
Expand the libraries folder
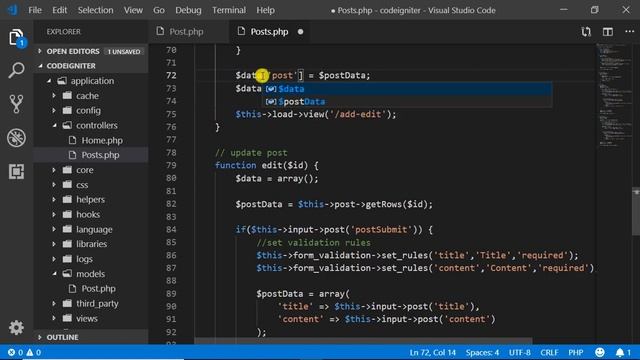tap(91, 244)
